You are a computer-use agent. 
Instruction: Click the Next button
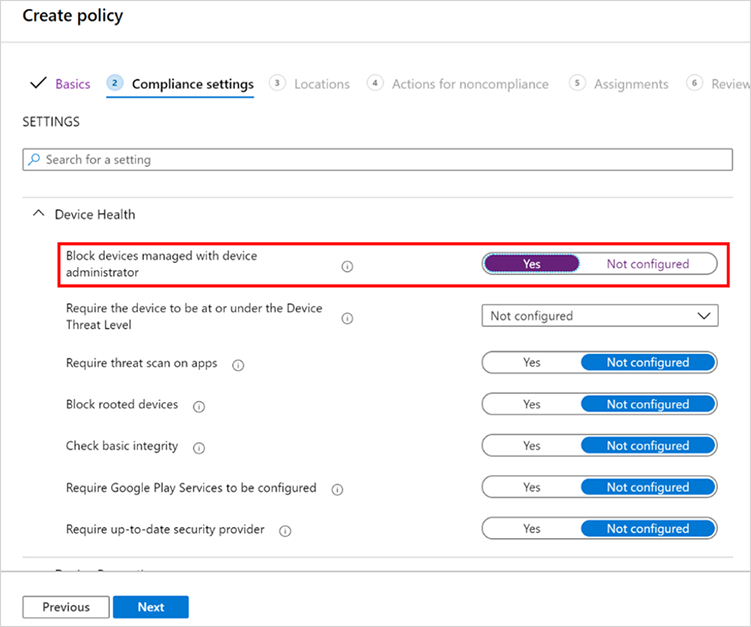(151, 607)
